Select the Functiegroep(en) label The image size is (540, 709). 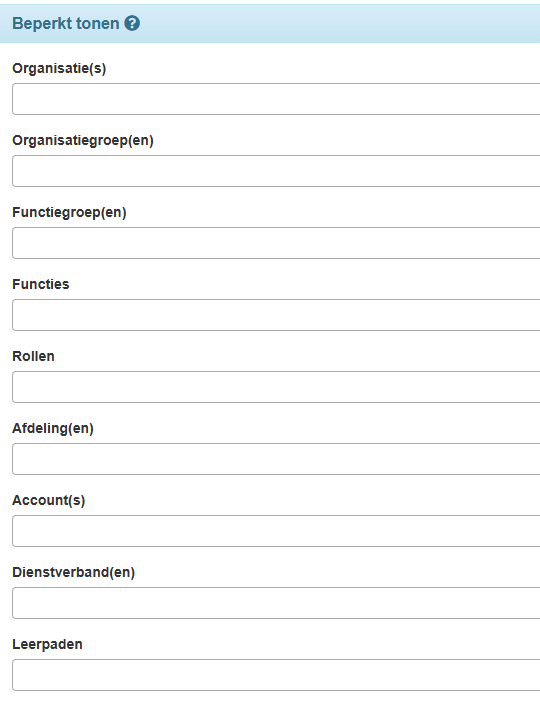point(69,213)
